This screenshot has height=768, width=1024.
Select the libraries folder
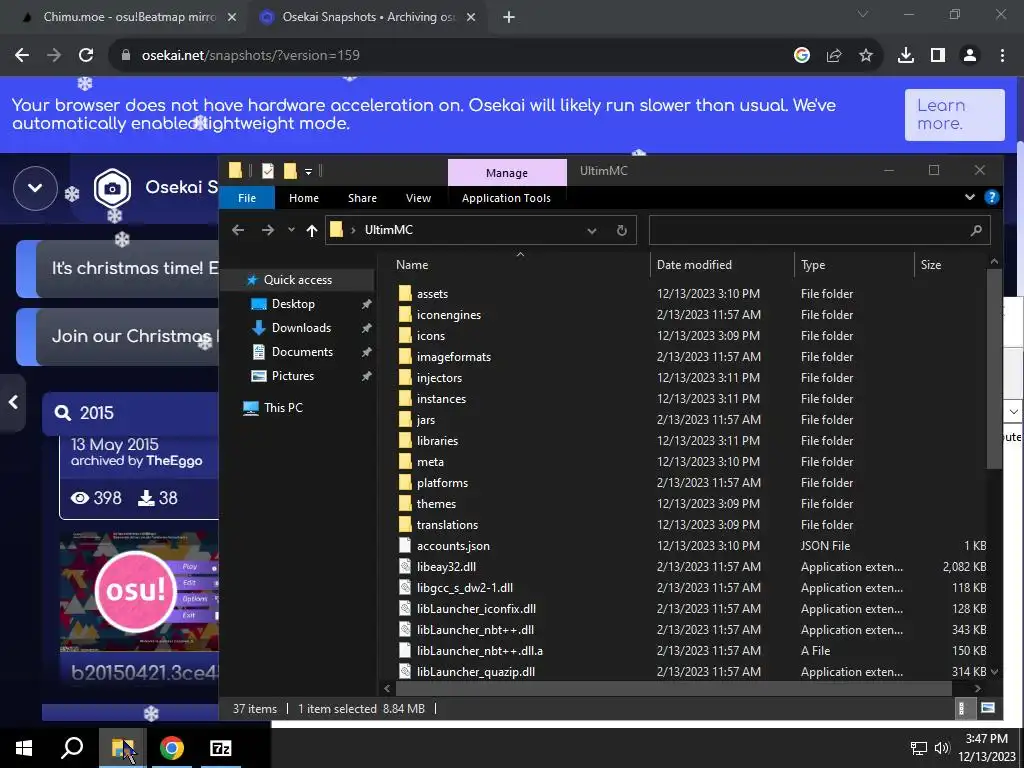tap(437, 441)
